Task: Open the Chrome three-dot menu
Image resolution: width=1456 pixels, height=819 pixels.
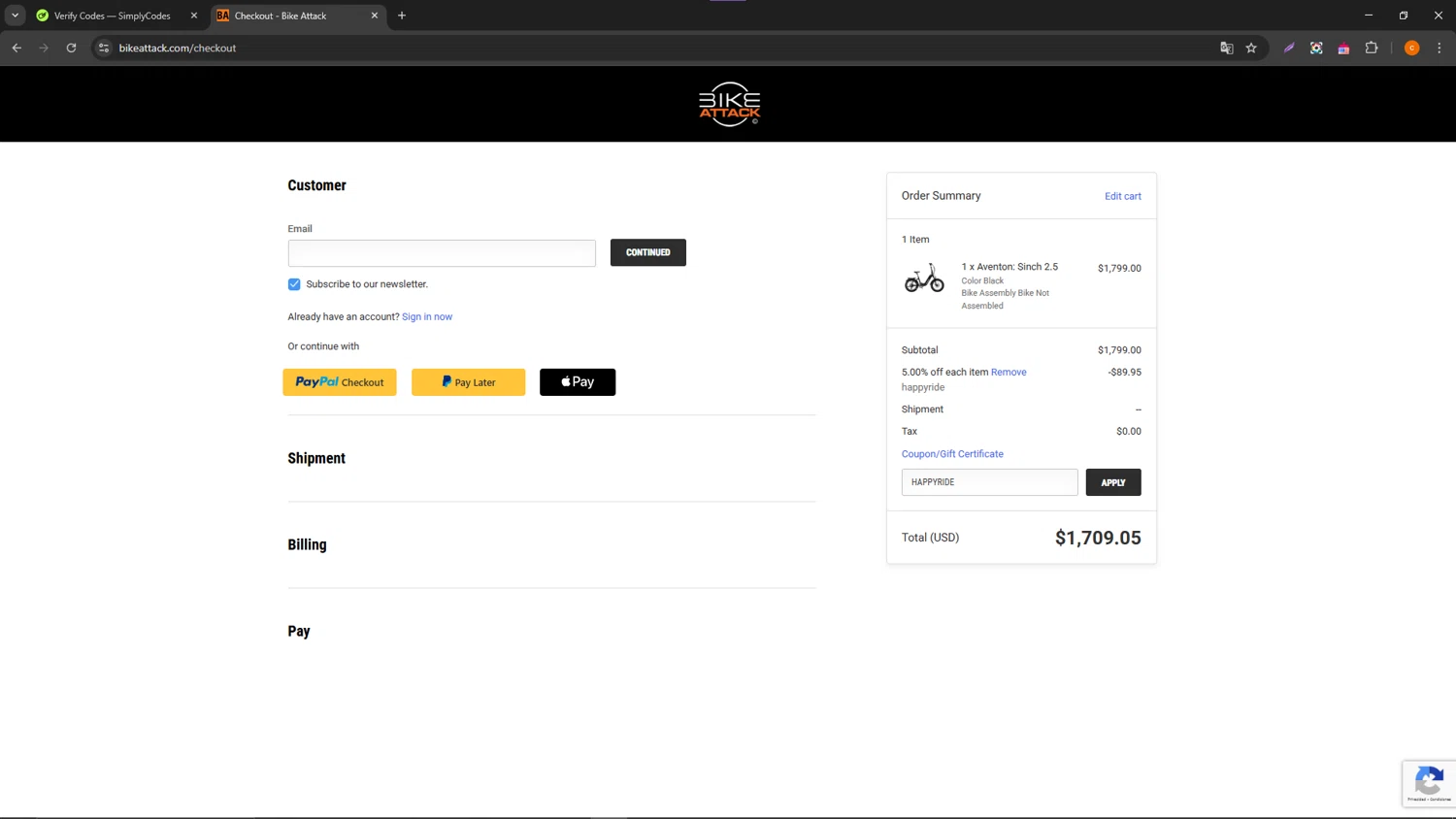Action: pyautogui.click(x=1439, y=48)
